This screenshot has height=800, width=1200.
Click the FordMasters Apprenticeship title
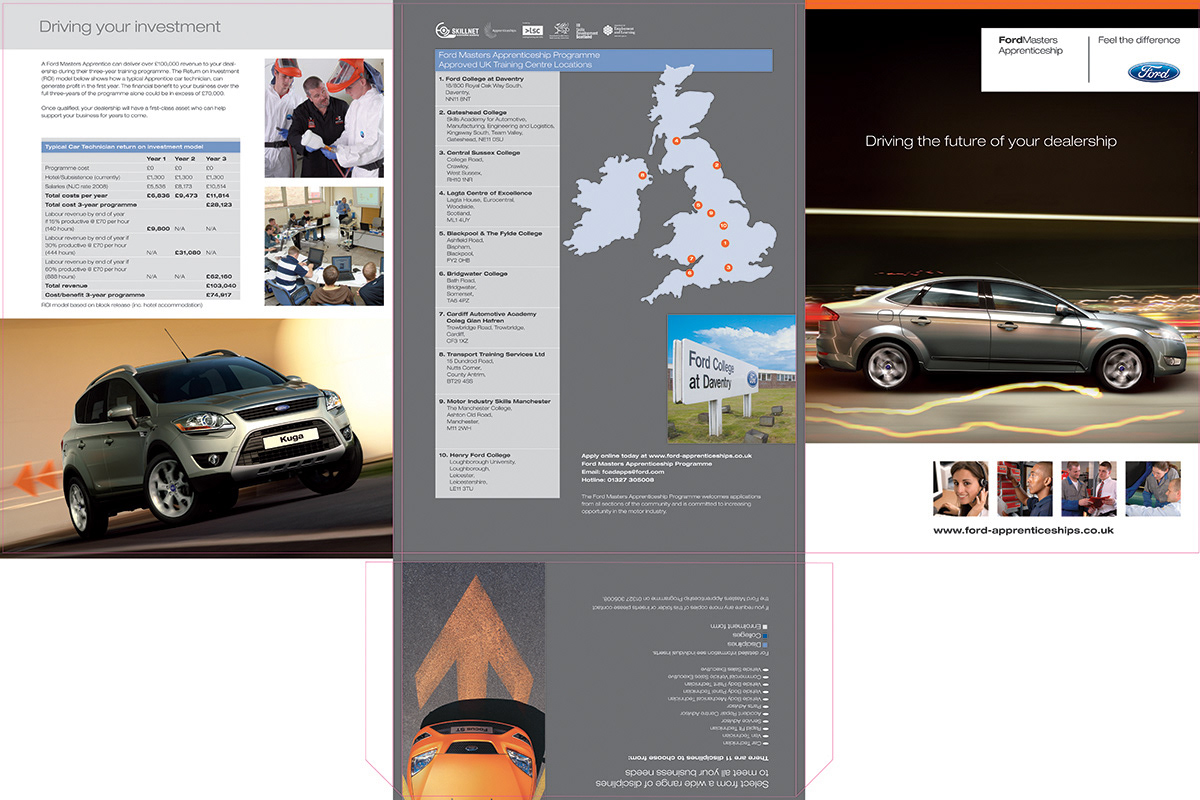point(1031,45)
